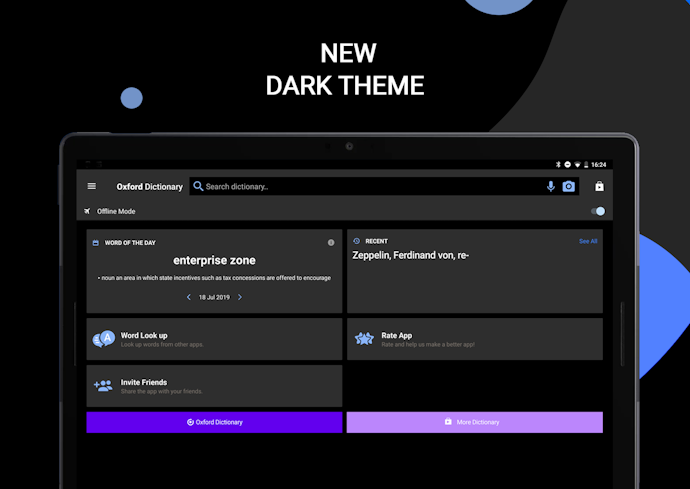Go to next Word of the Day

(240, 297)
